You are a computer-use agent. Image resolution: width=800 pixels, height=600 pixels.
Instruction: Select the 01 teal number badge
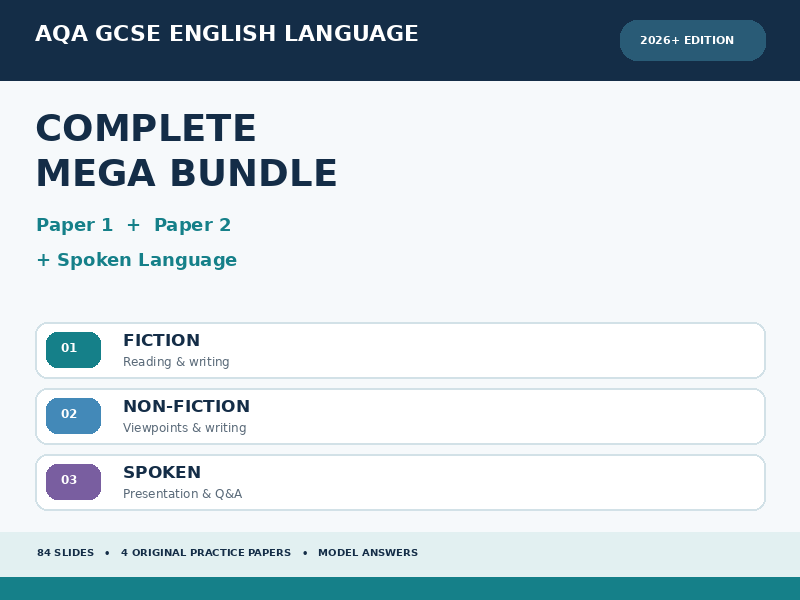[73, 349]
